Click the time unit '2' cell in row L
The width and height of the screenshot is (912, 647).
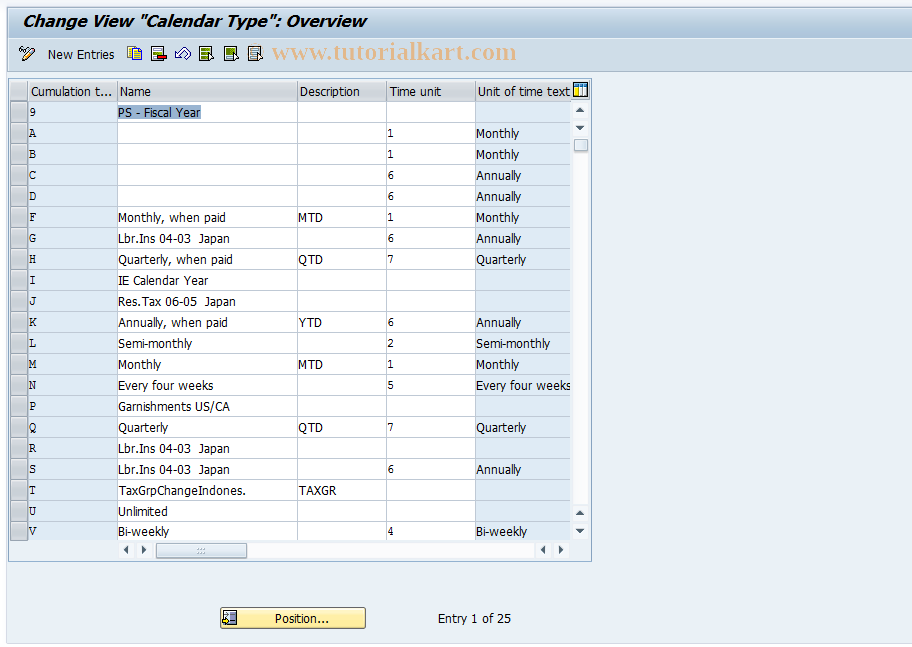tap(431, 343)
